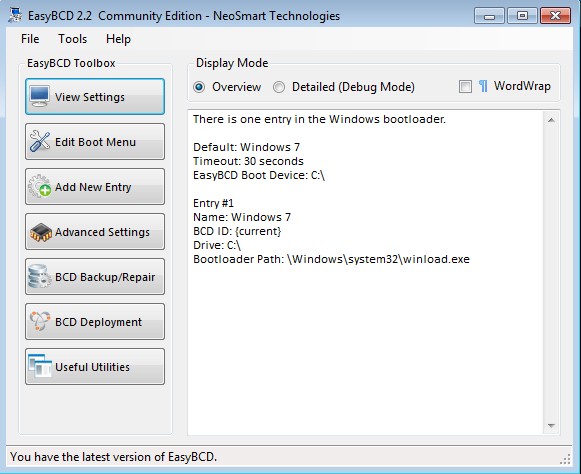This screenshot has height=474, width=581.
Task: Click the gear-plus icon for Add New Entry
Action: [x=40, y=186]
